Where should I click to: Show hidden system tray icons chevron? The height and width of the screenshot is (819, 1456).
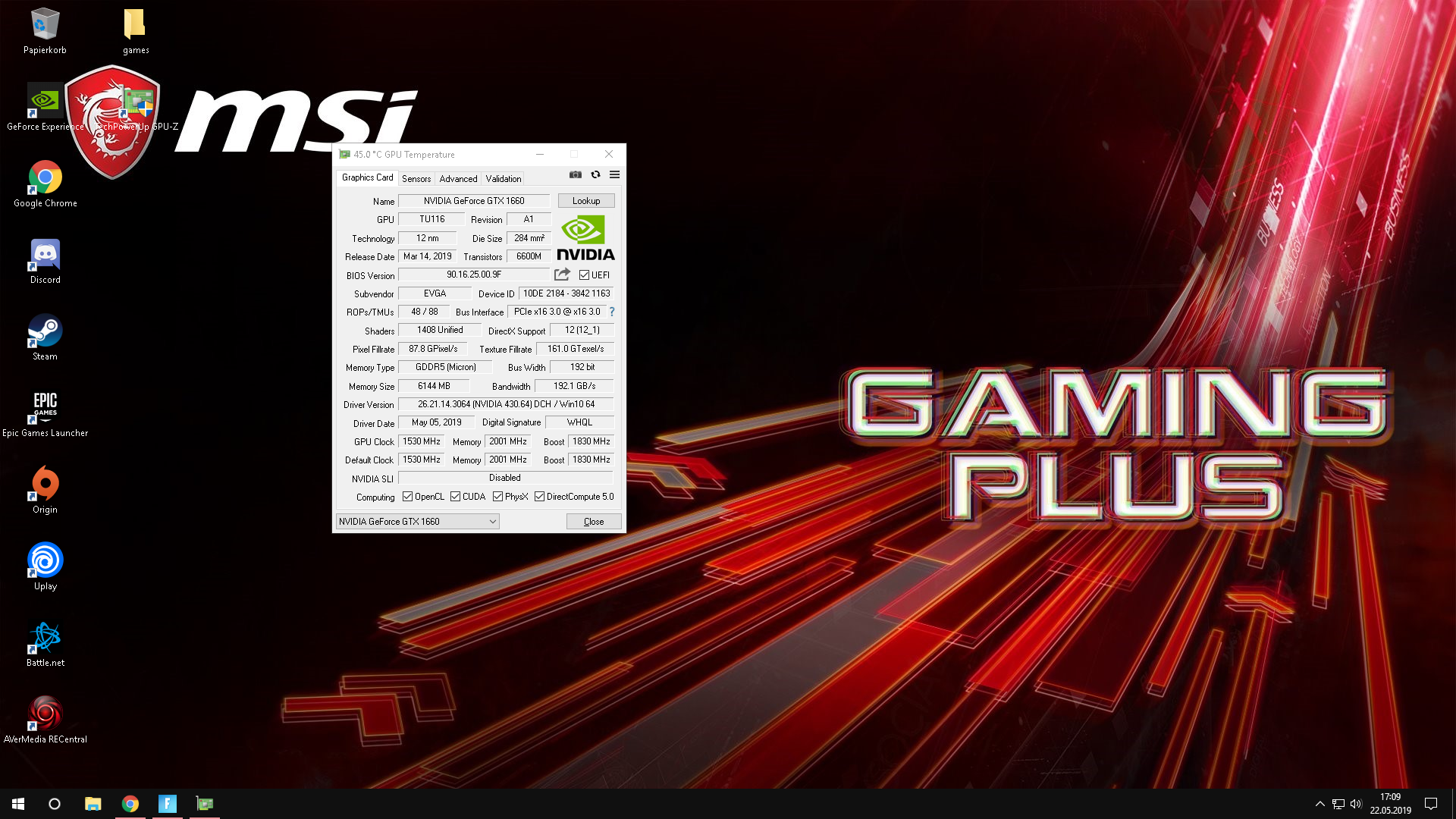click(1319, 804)
